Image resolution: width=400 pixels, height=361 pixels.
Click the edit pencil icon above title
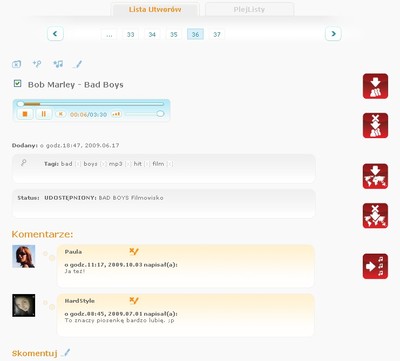click(x=77, y=64)
